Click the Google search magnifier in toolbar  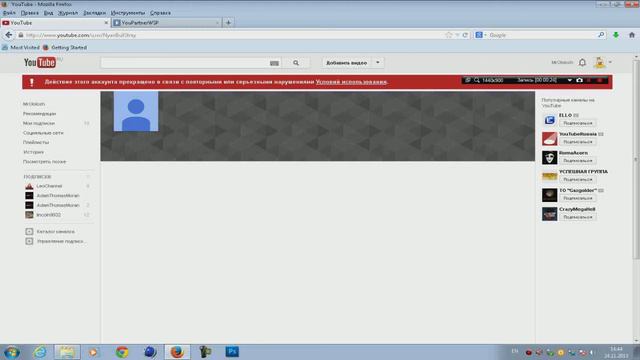point(601,35)
